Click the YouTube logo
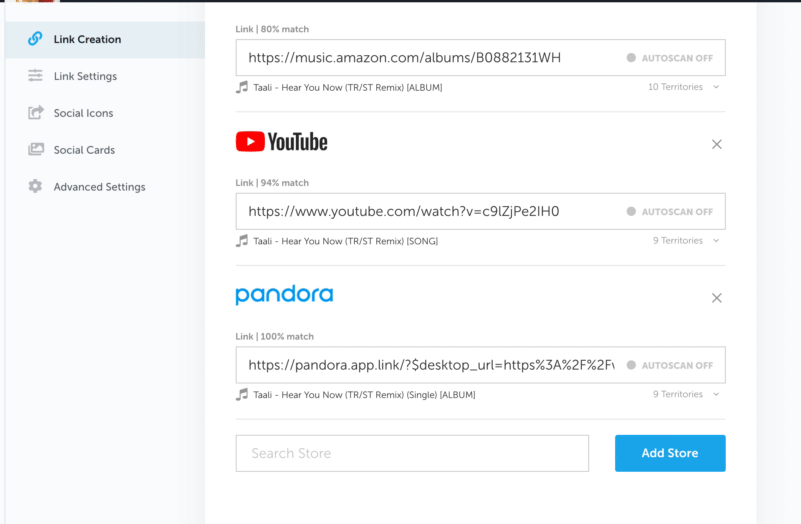The width and height of the screenshot is (801, 524). pyautogui.click(x=281, y=142)
